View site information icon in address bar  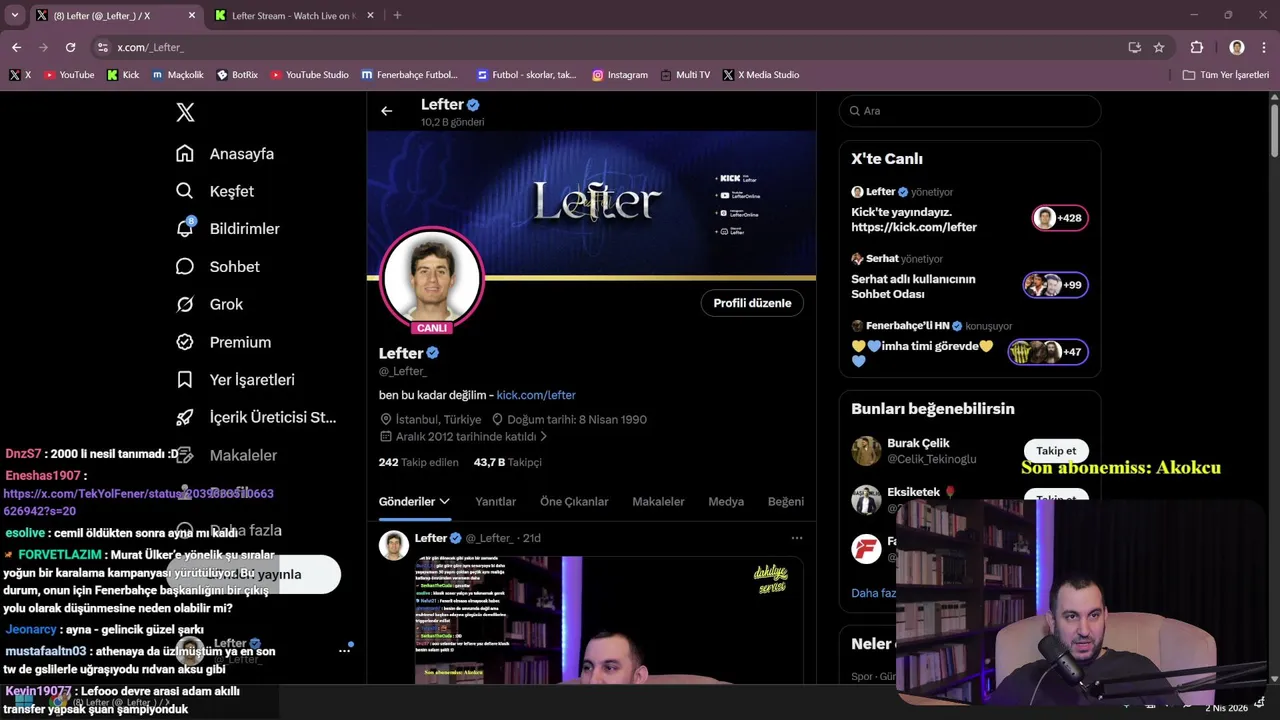tap(102, 47)
